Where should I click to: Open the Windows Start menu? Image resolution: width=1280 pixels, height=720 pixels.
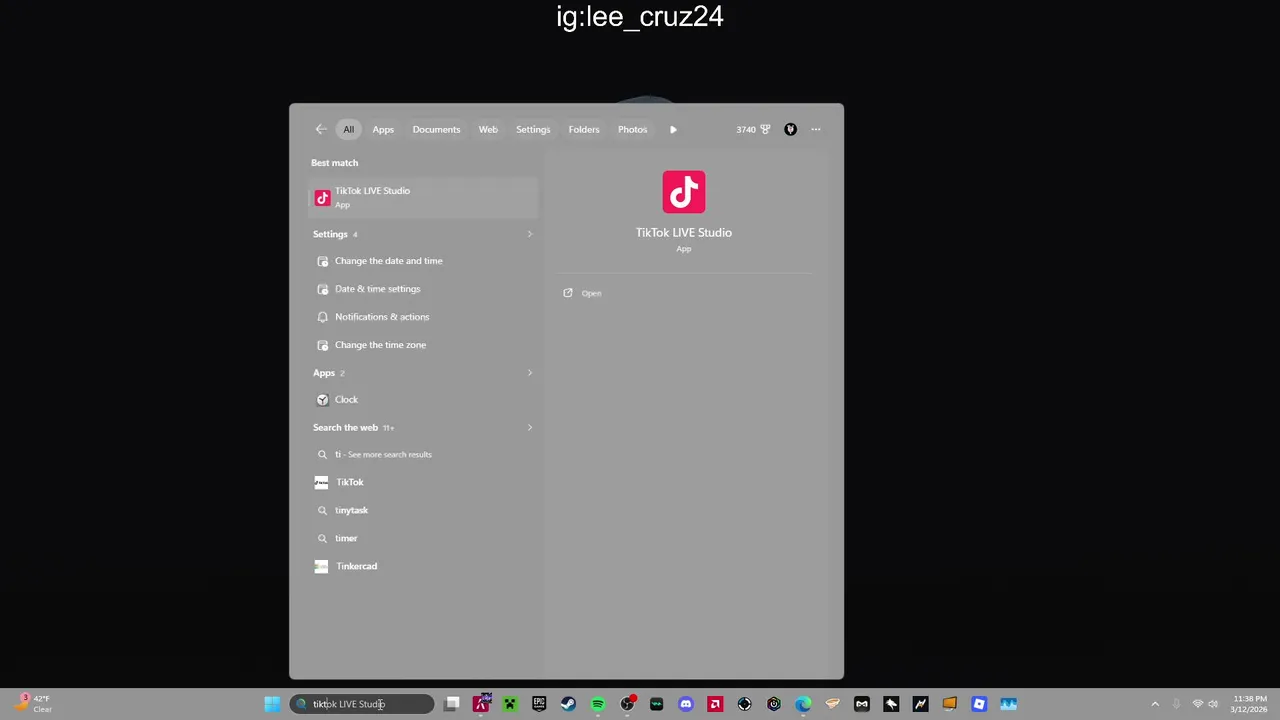pos(272,704)
